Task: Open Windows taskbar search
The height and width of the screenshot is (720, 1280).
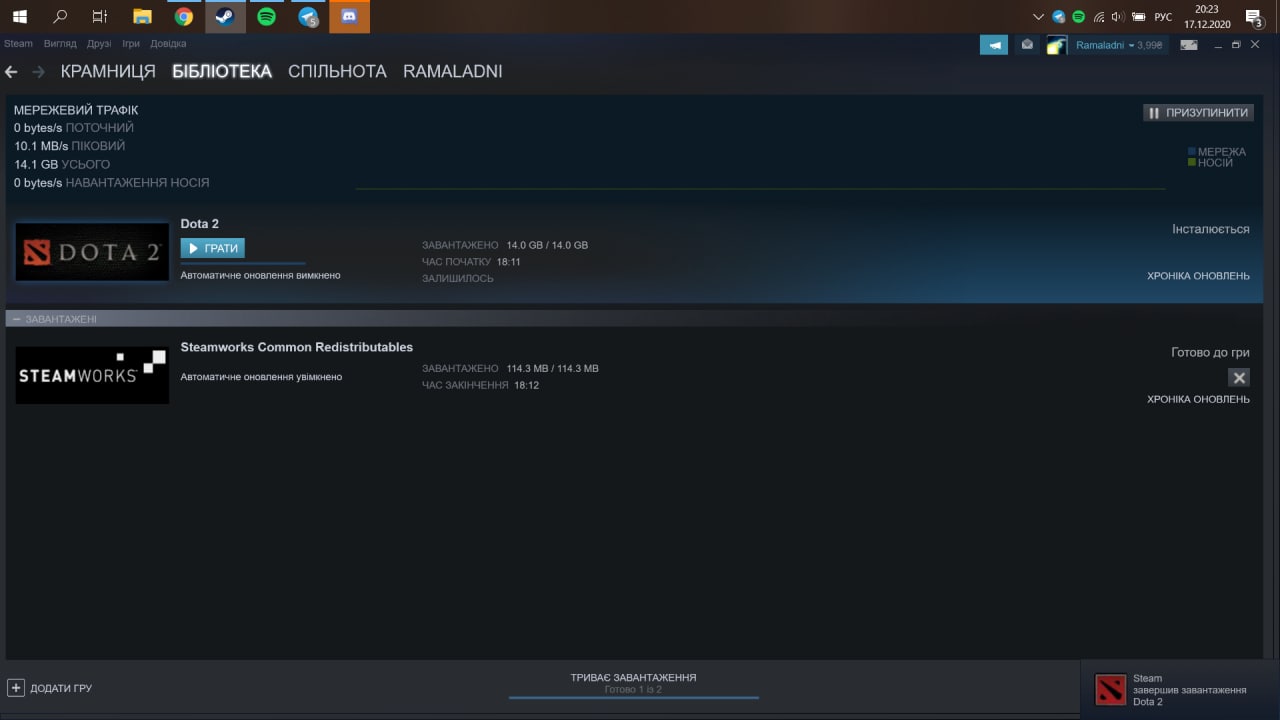Action: [x=60, y=17]
